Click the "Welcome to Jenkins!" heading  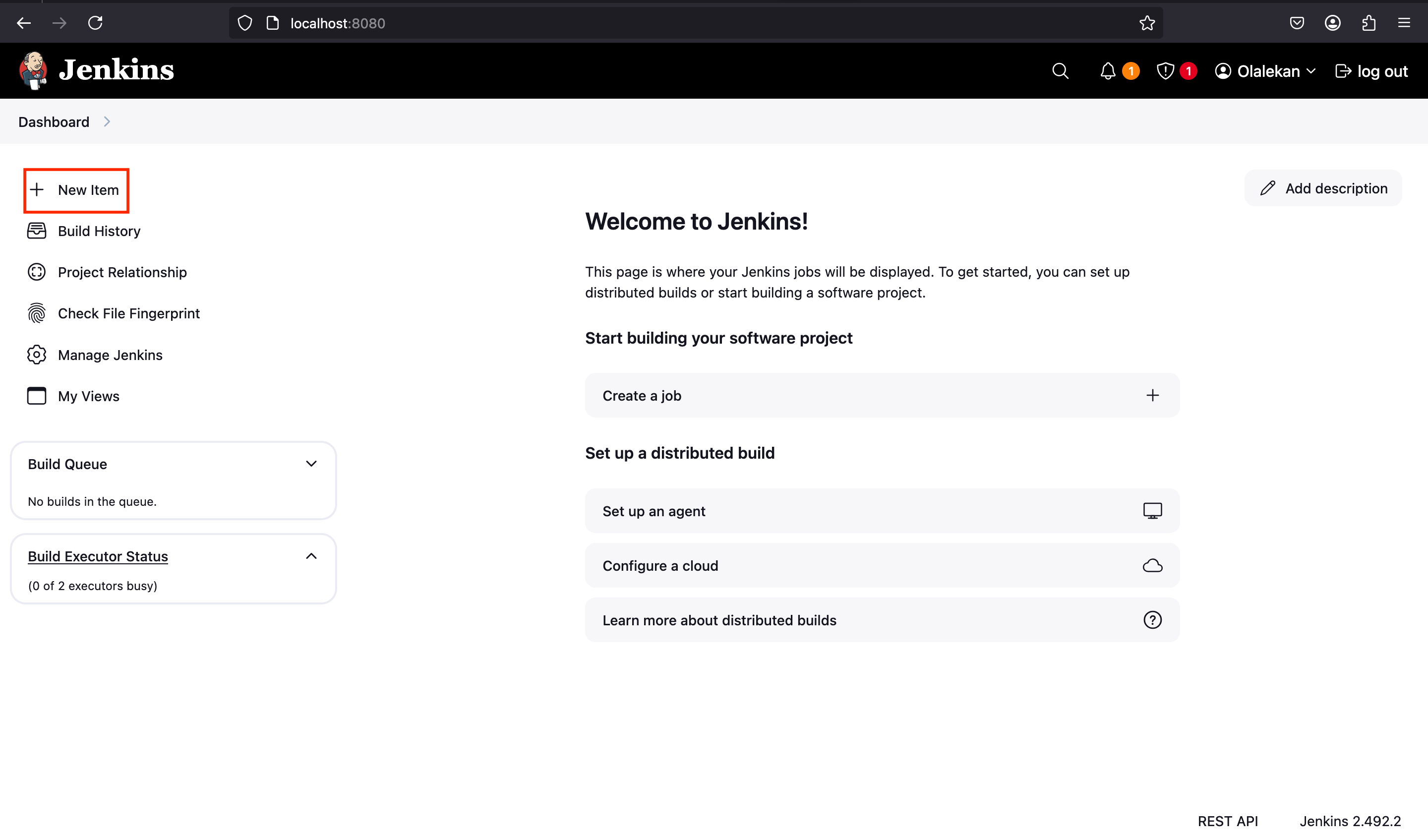[x=697, y=222]
